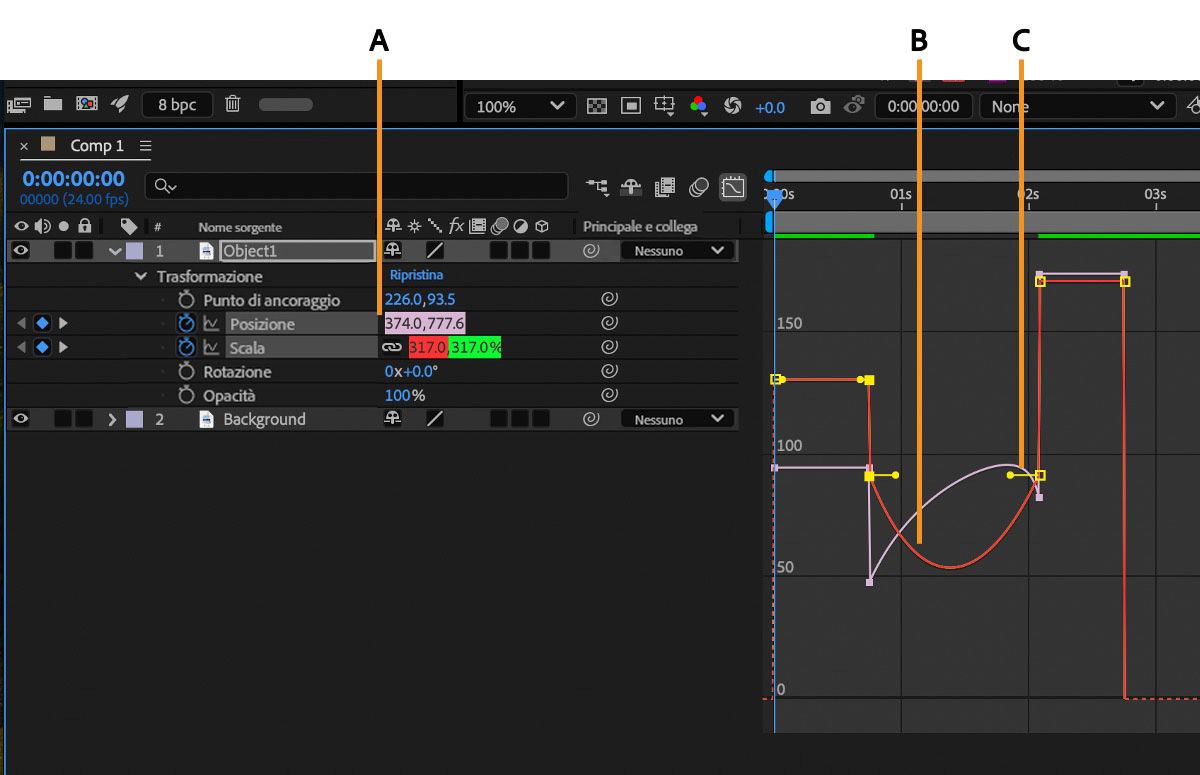Screen dimensions: 1200x775
Task: Open the timeline panel menu
Action: point(146,145)
